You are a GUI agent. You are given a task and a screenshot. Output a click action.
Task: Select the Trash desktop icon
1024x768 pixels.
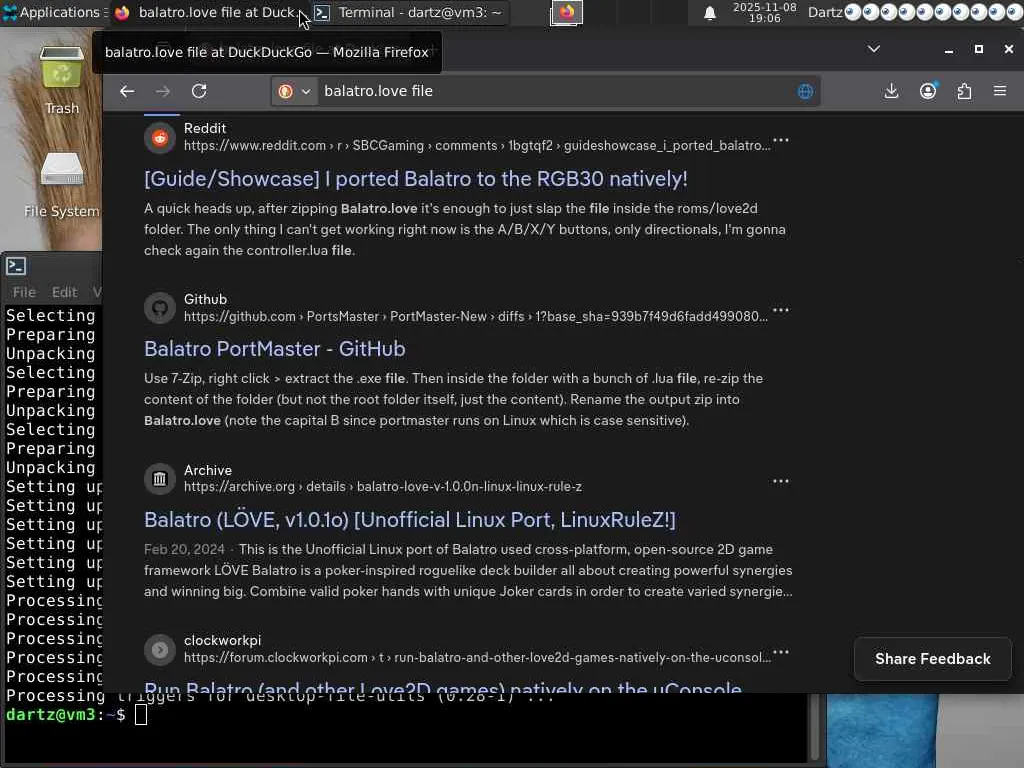(x=62, y=80)
